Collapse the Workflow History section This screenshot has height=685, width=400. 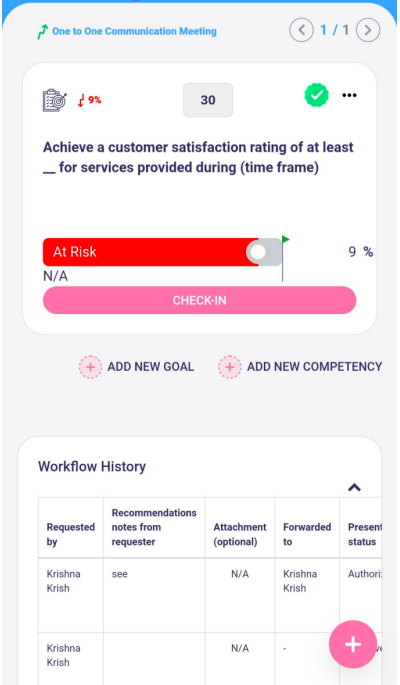tap(354, 488)
